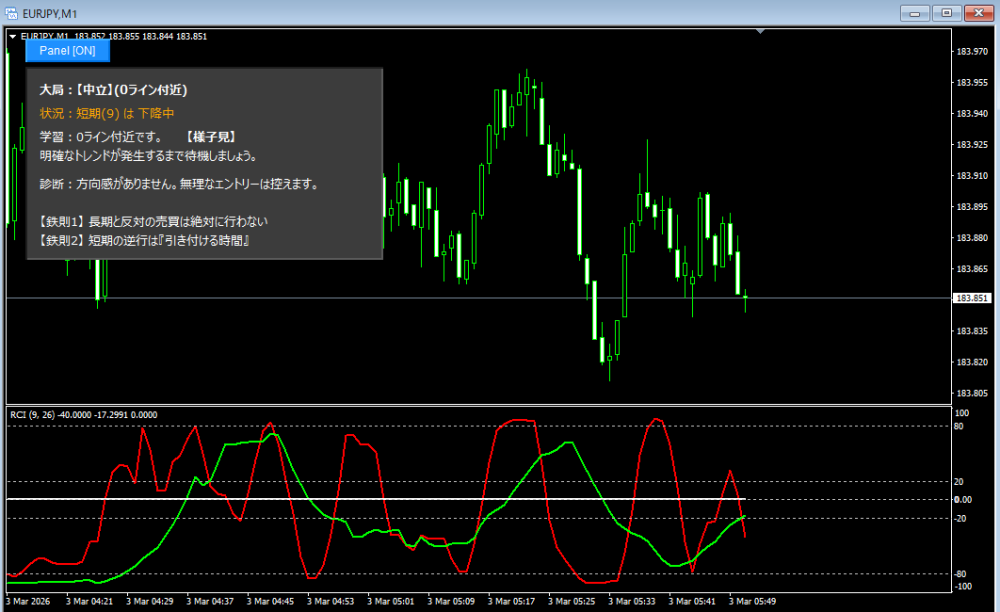Viewport: 1000px width, 612px height.
Task: Click the chart shift triangle marker
Action: 761,32
